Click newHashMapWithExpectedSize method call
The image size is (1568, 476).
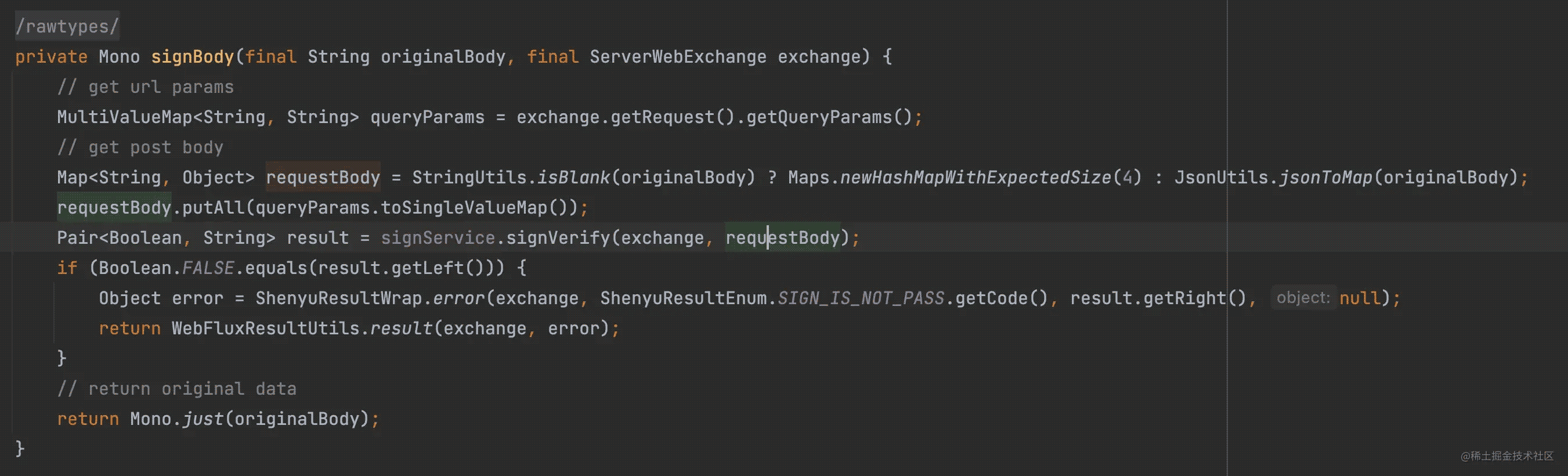(975, 177)
